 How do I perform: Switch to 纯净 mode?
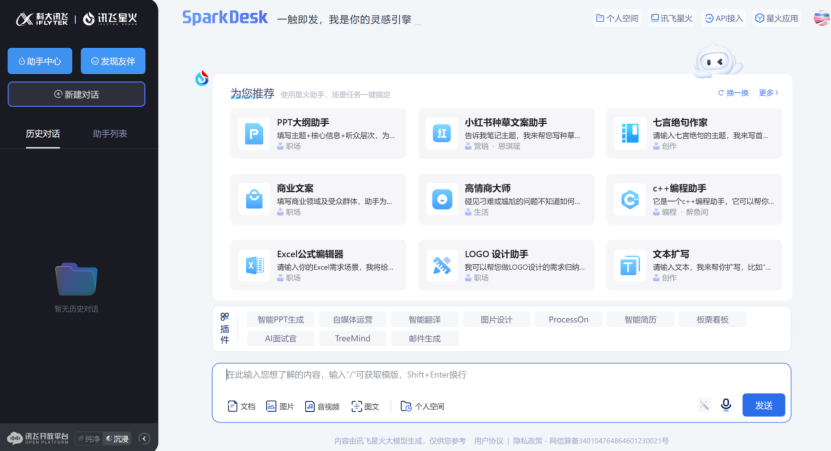[x=89, y=439]
